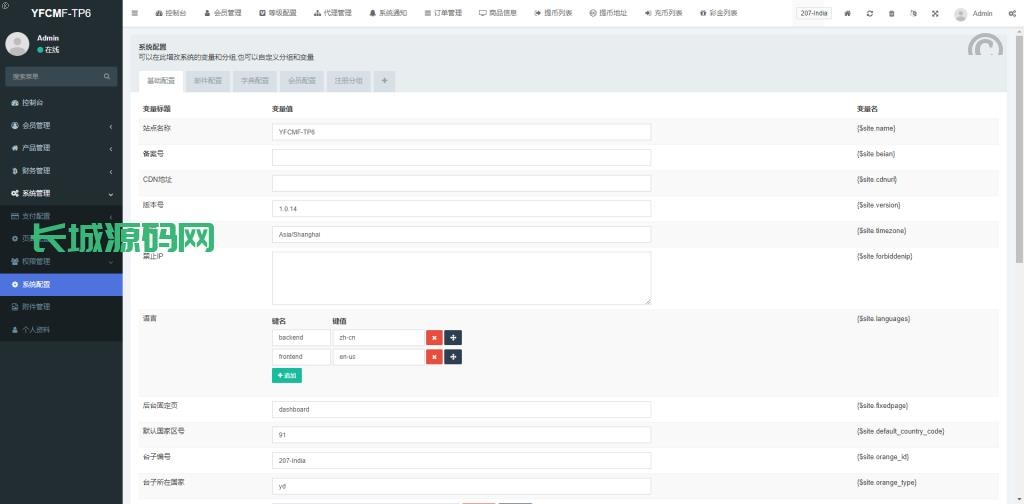Open 订单管理 in the top navigation

click(x=442, y=14)
